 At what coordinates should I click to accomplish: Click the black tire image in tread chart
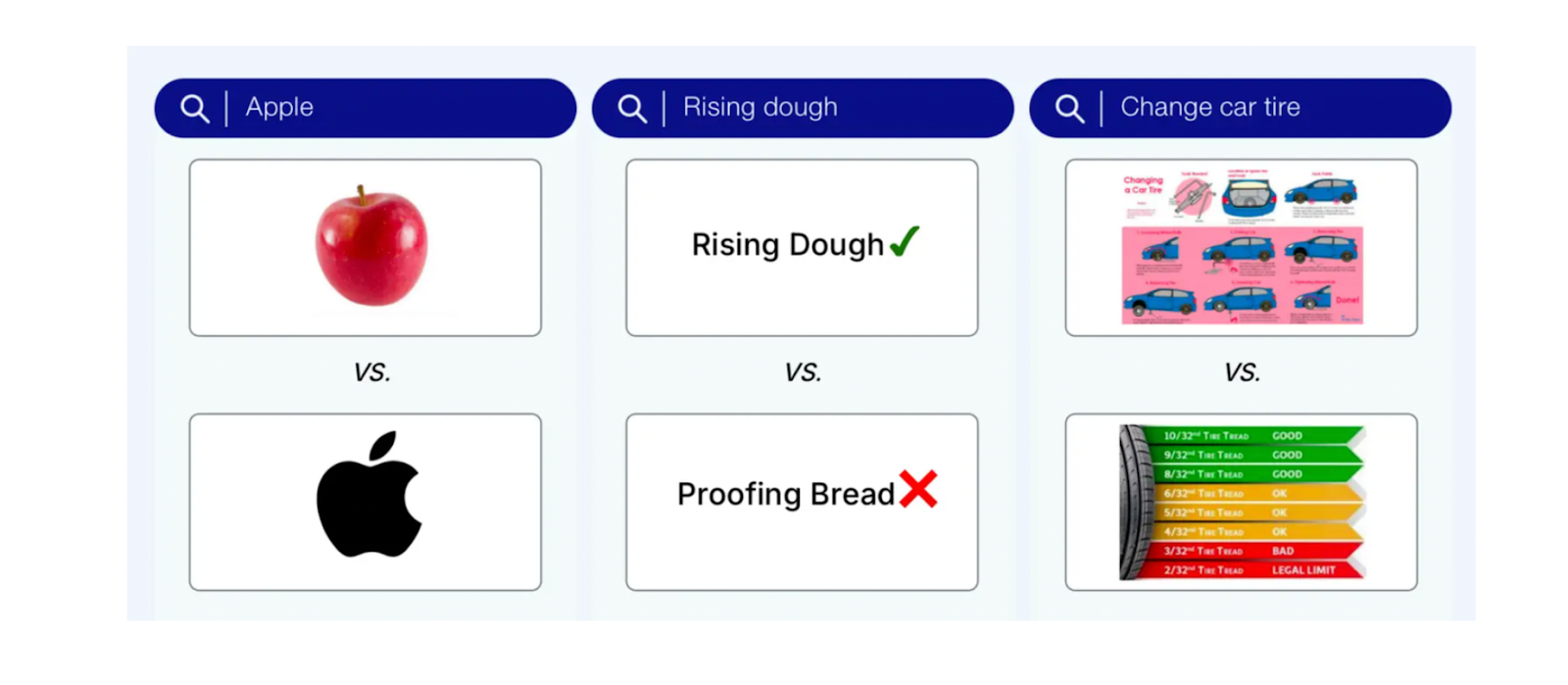coord(1134,502)
